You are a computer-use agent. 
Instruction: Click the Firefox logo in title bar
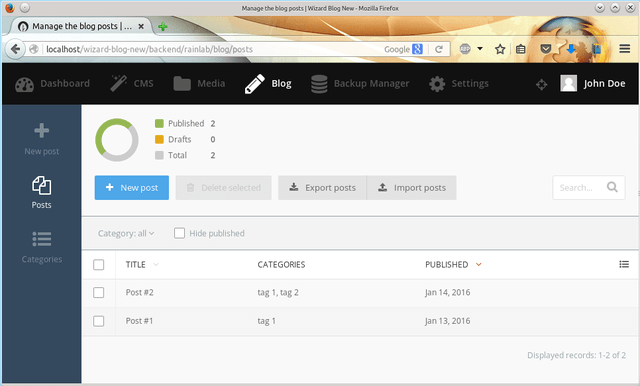10,8
